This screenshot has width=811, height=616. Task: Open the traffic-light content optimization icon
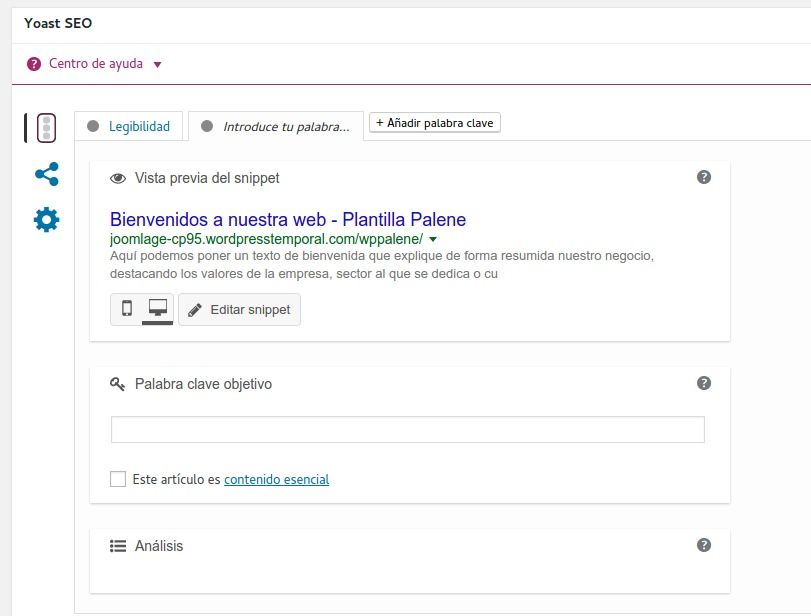pos(46,127)
